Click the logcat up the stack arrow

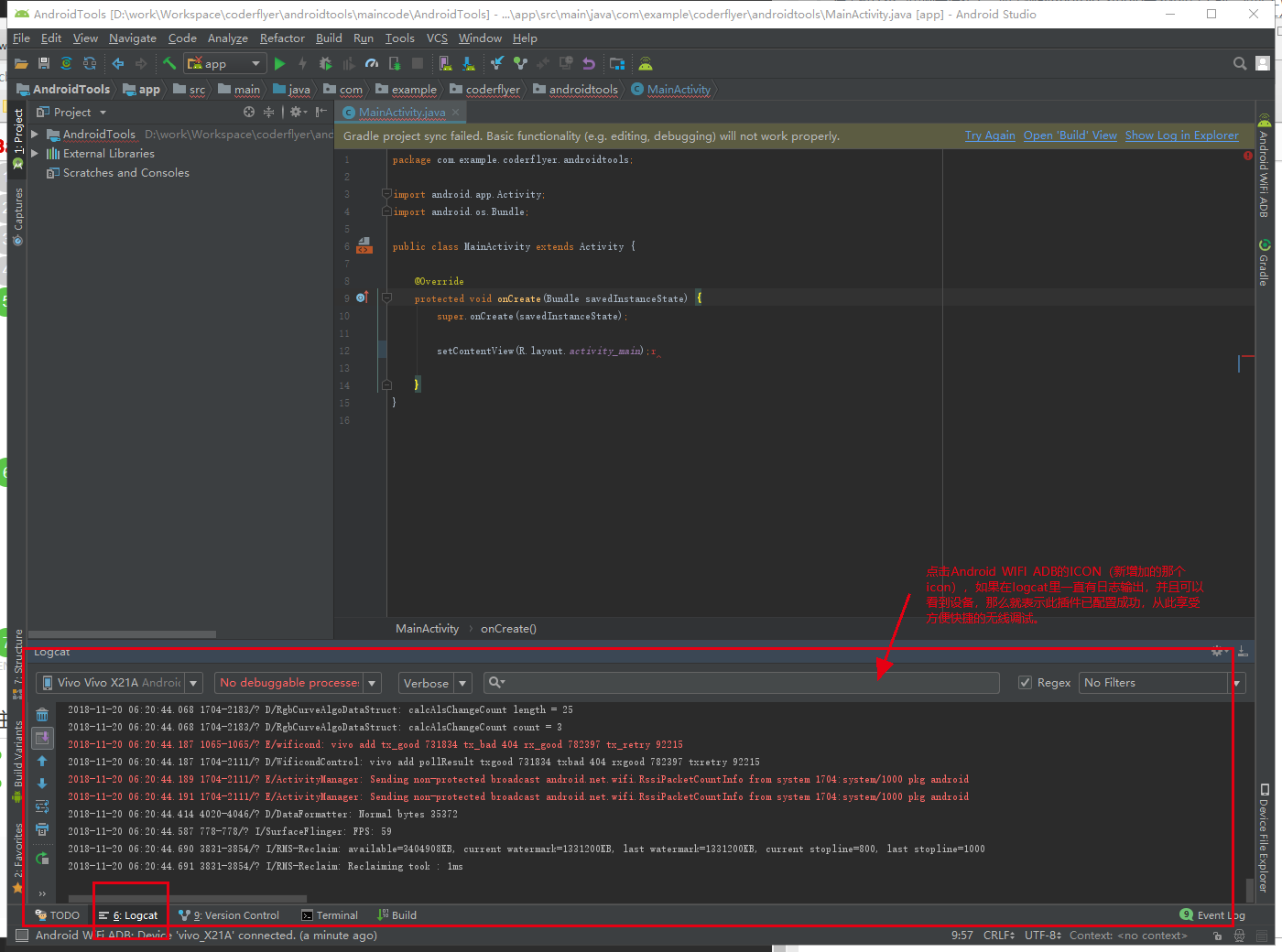pyautogui.click(x=42, y=761)
